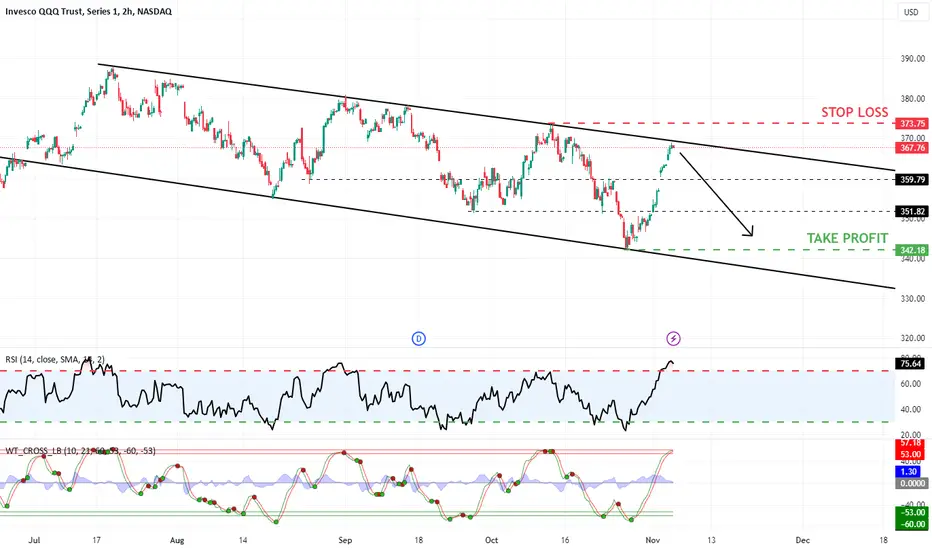Image resolution: width=932 pixels, height=550 pixels.
Task: Click the purple lightning event marker icon
Action: point(673,339)
